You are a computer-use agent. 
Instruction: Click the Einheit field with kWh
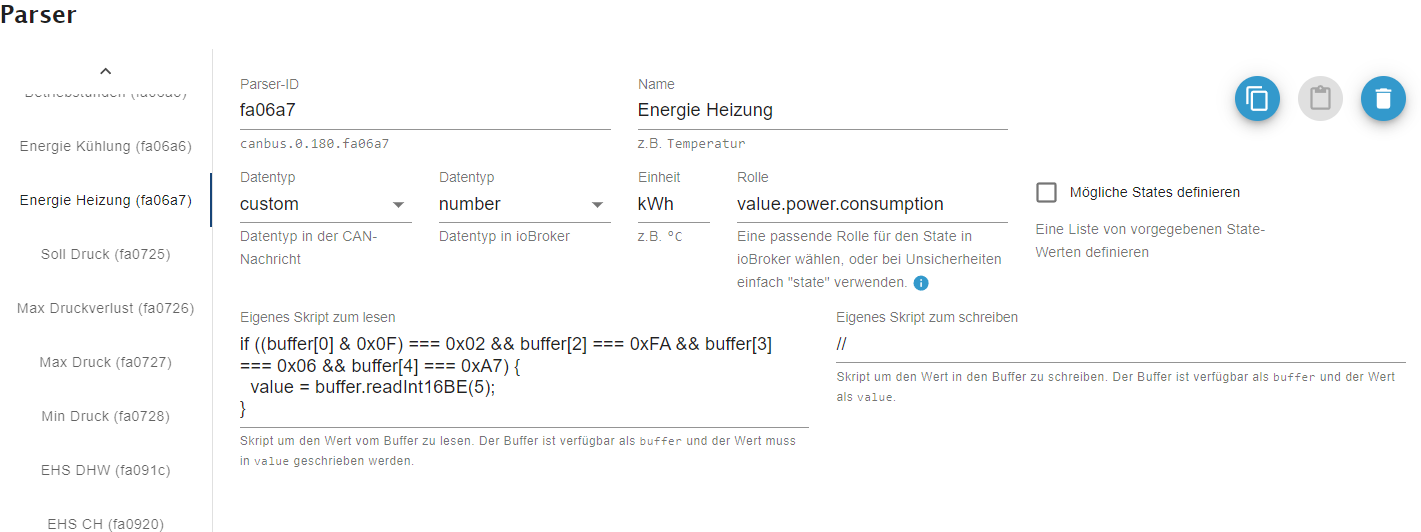tap(673, 204)
